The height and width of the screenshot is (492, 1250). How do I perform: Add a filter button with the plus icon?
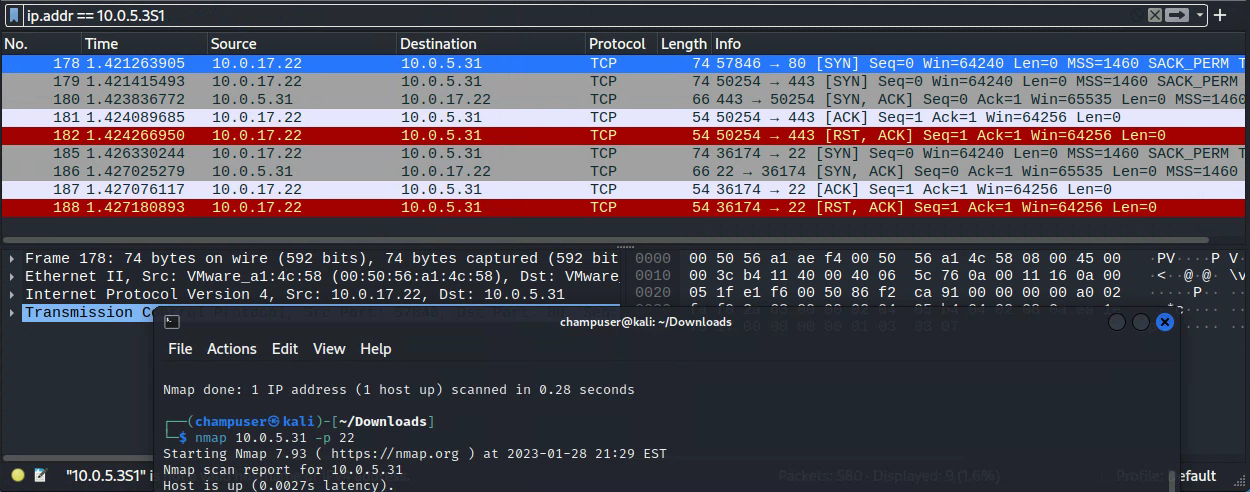(x=1220, y=15)
